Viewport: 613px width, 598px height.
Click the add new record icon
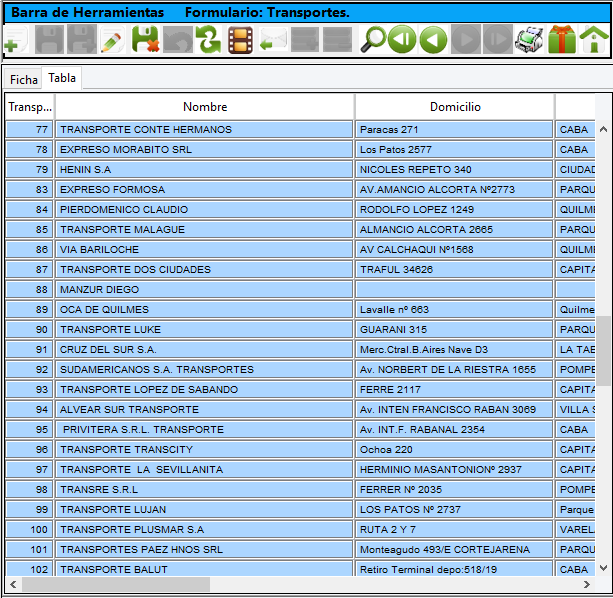pyautogui.click(x=16, y=39)
